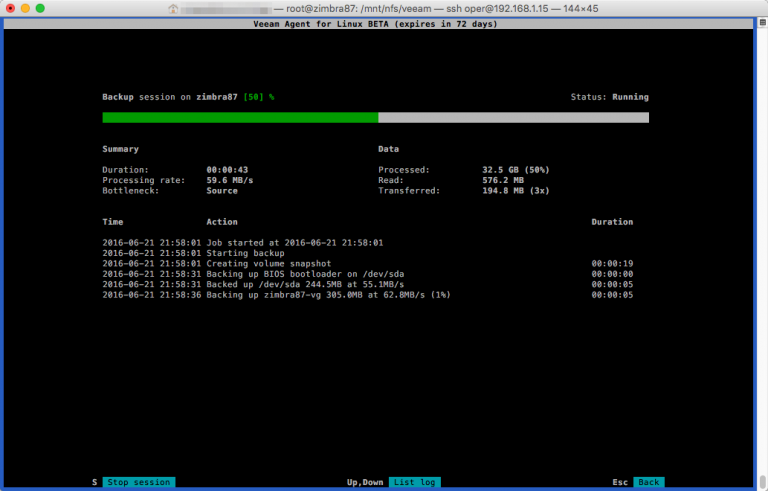
Task: Select the List log button
Action: [414, 482]
